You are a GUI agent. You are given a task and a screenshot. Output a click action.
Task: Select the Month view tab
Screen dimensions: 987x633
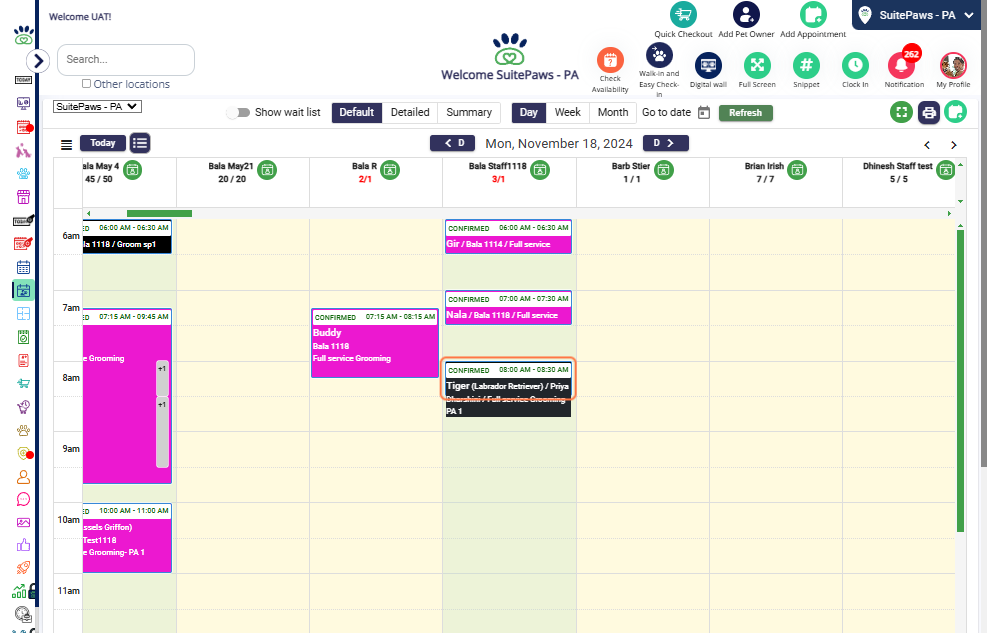point(613,113)
